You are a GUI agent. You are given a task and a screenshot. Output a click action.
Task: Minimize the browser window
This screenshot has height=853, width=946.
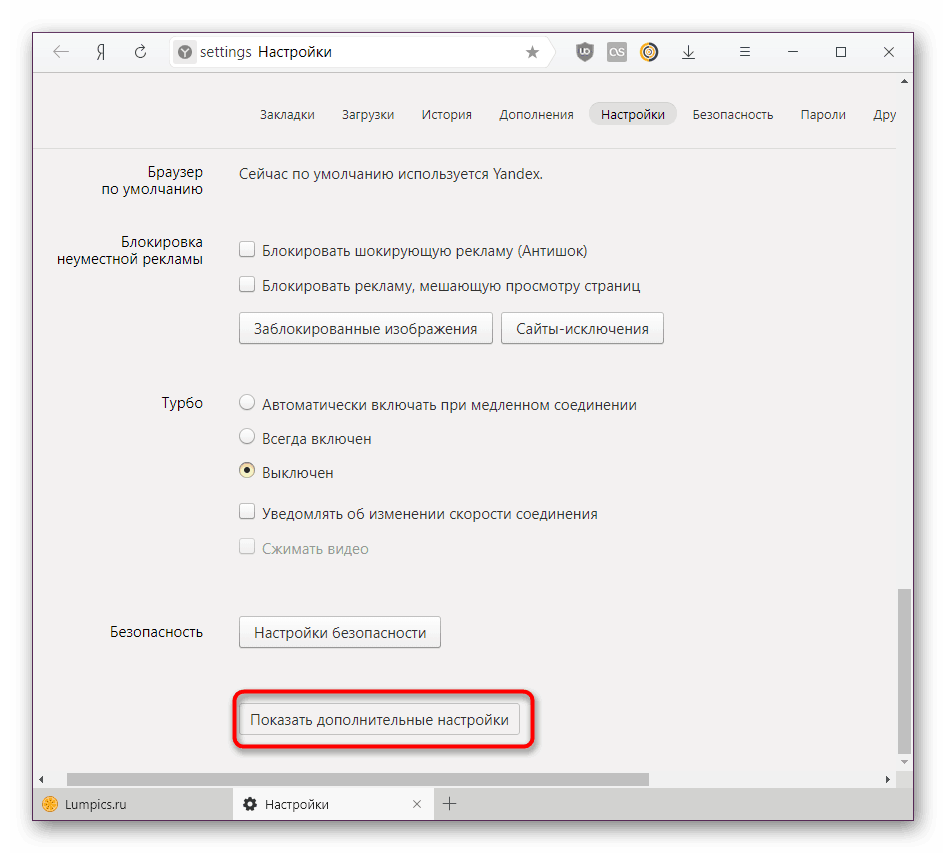point(793,52)
